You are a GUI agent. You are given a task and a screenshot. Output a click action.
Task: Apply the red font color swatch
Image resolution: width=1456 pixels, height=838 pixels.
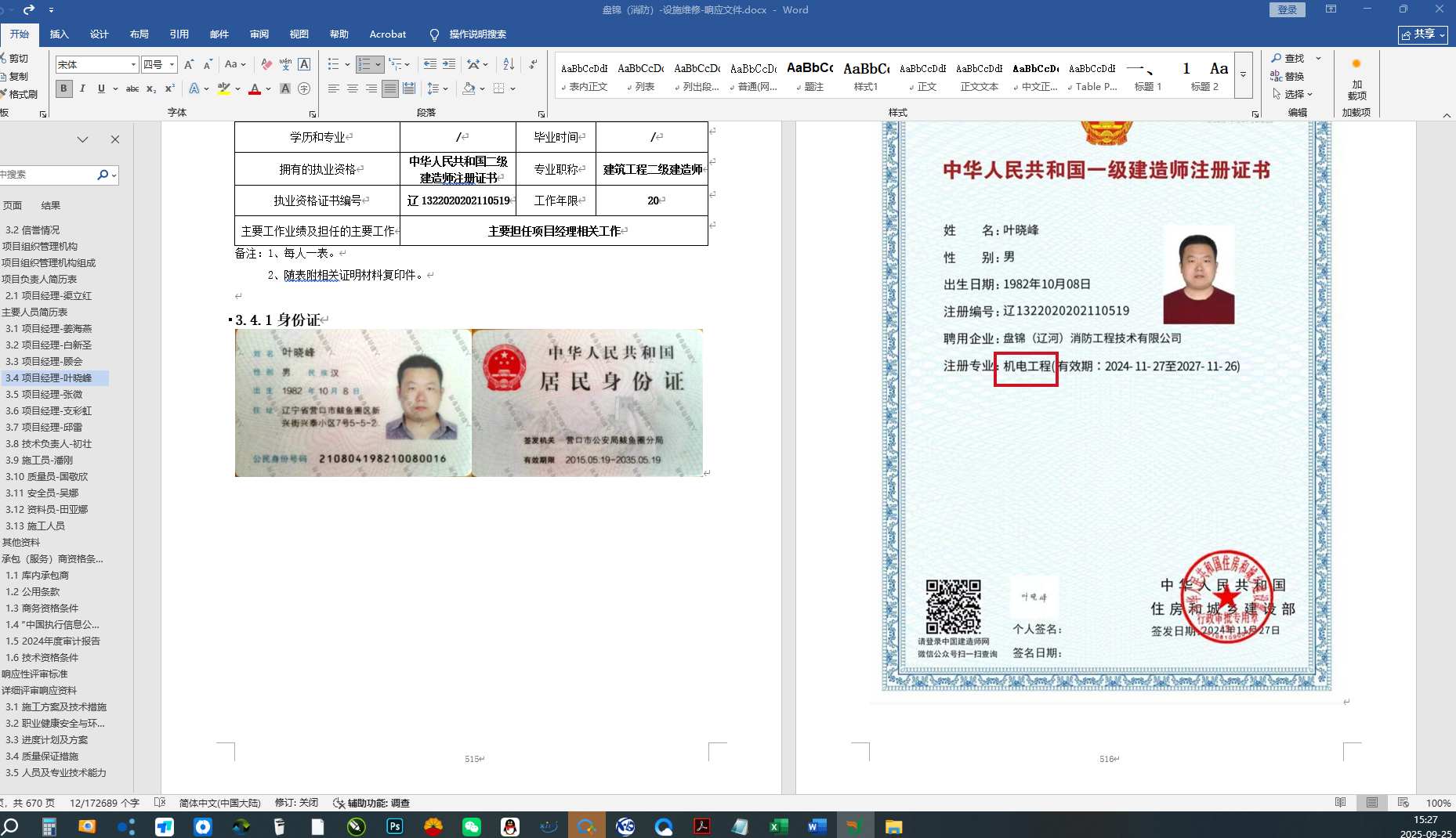(x=255, y=88)
